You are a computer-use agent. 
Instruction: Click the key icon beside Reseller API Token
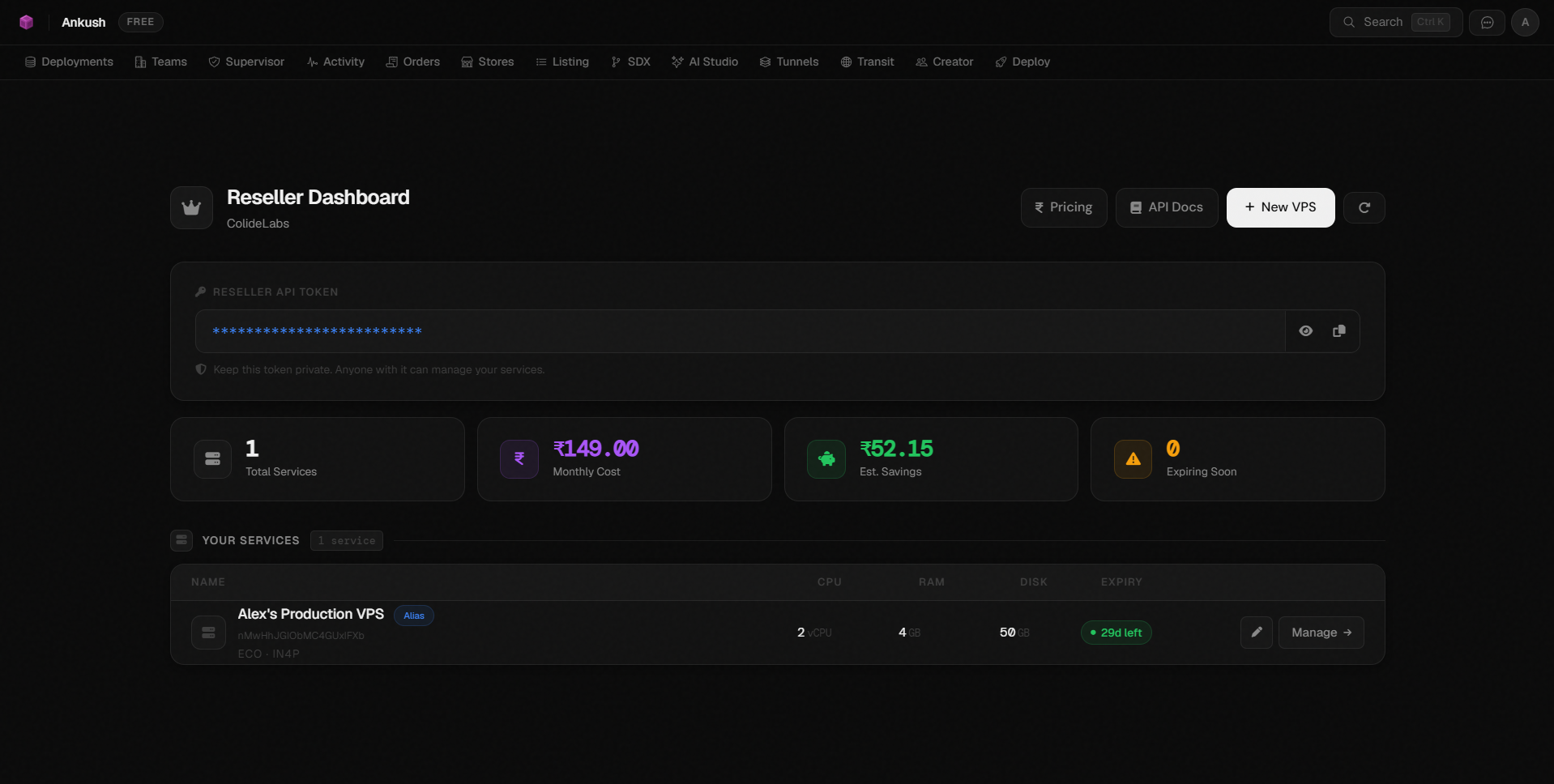coord(201,292)
